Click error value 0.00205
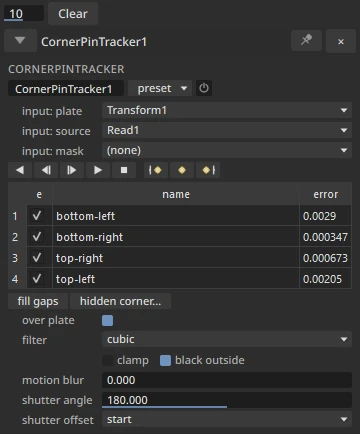This screenshot has width=360, height=434. pyautogui.click(x=325, y=279)
